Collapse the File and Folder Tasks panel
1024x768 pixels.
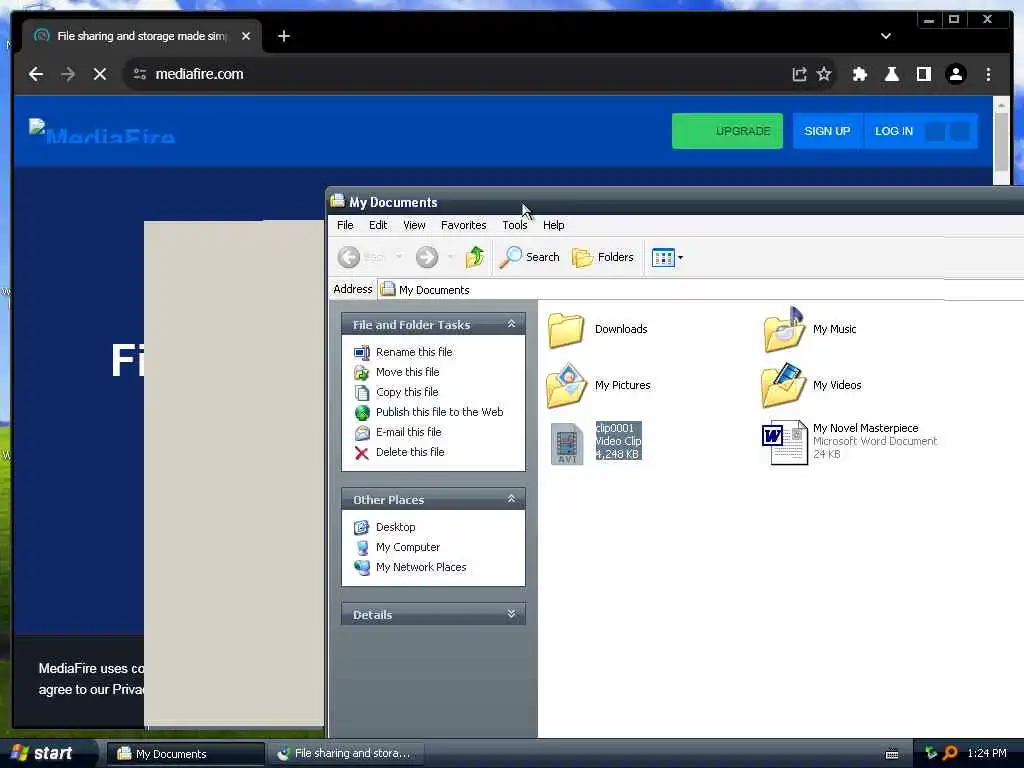511,324
